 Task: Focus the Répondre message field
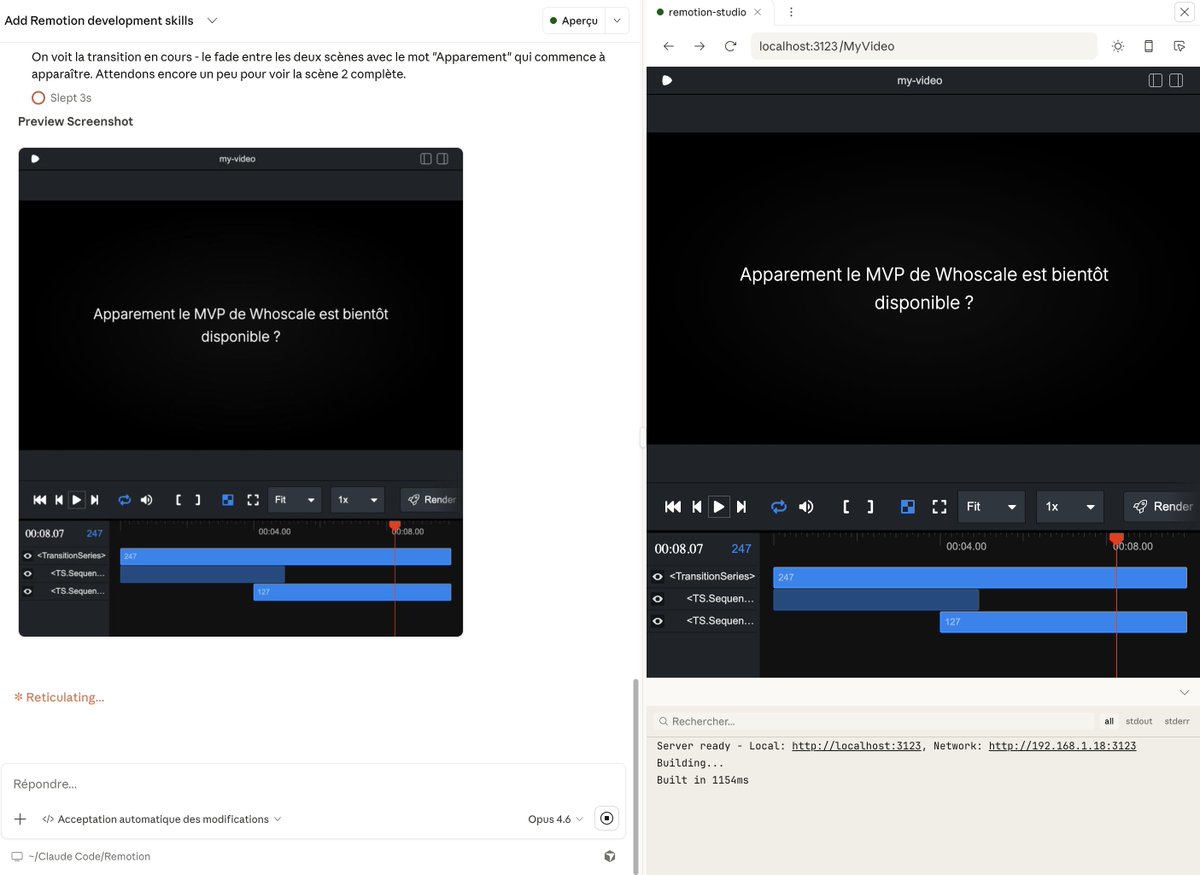[x=313, y=784]
